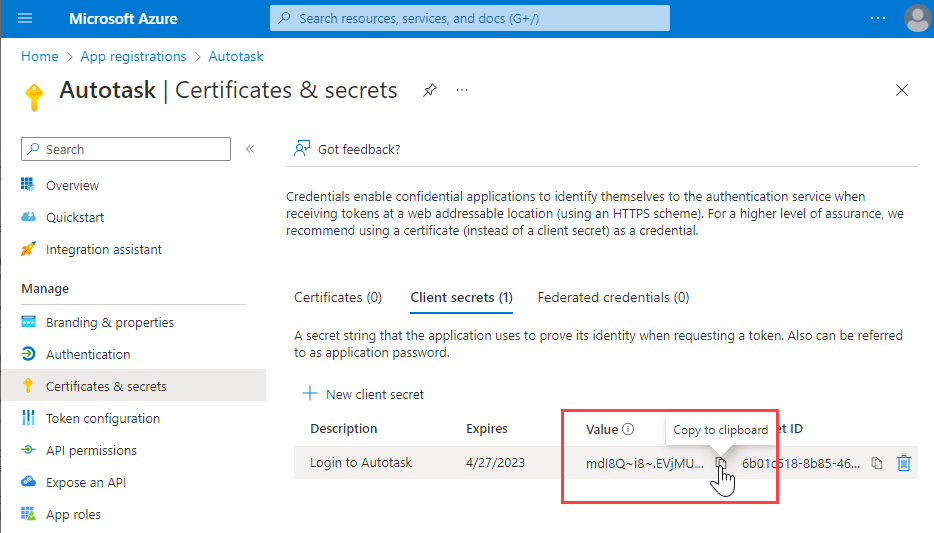Delete the Login to Autotask secret
This screenshot has width=934, height=533.
click(904, 463)
